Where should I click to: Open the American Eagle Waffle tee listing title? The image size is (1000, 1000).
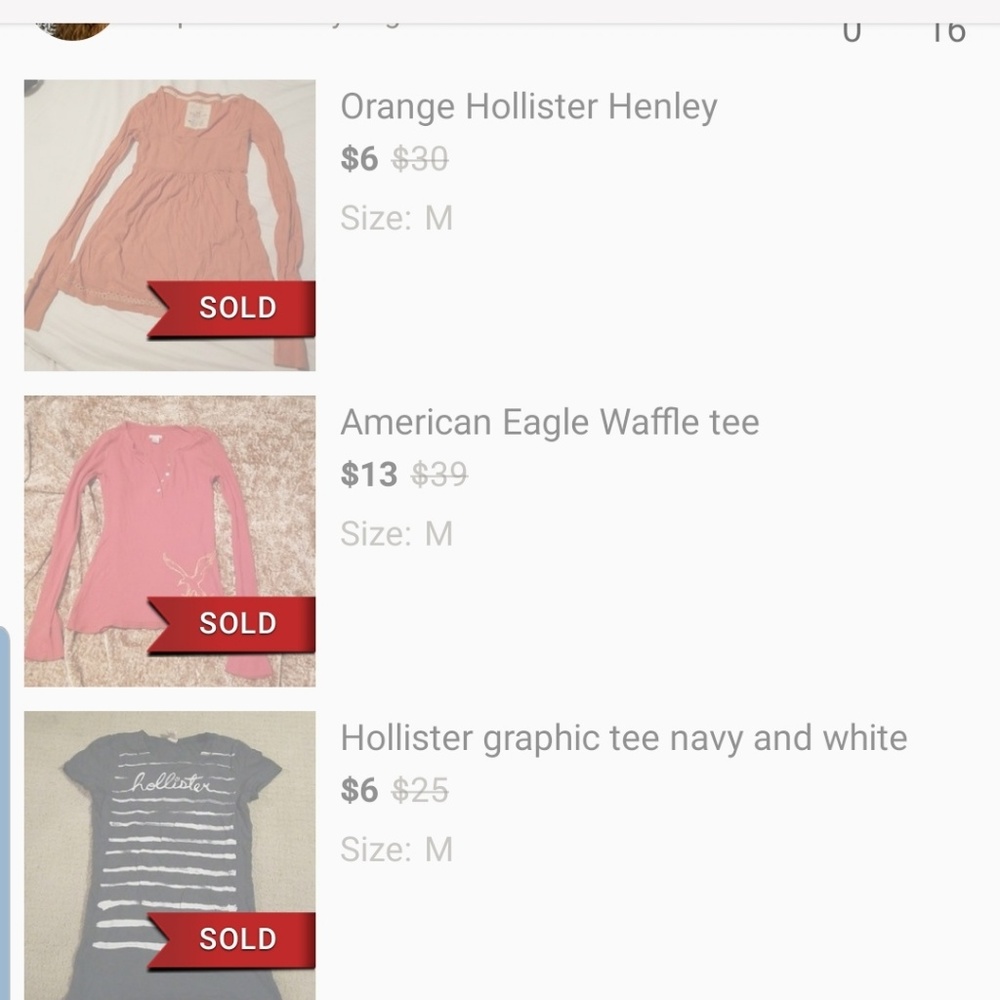click(x=549, y=422)
